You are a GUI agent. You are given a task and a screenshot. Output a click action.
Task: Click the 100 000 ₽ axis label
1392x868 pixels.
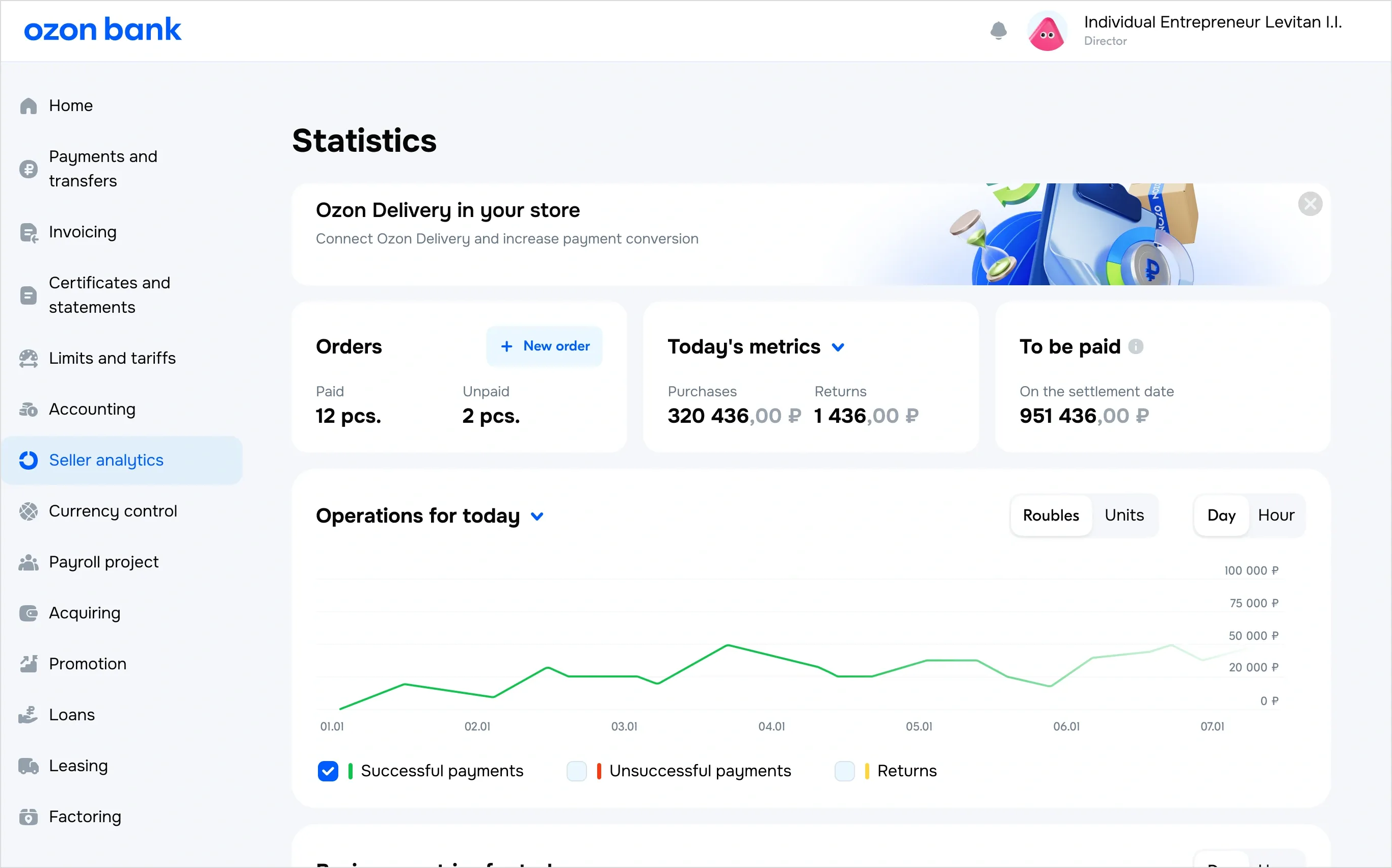click(x=1251, y=571)
